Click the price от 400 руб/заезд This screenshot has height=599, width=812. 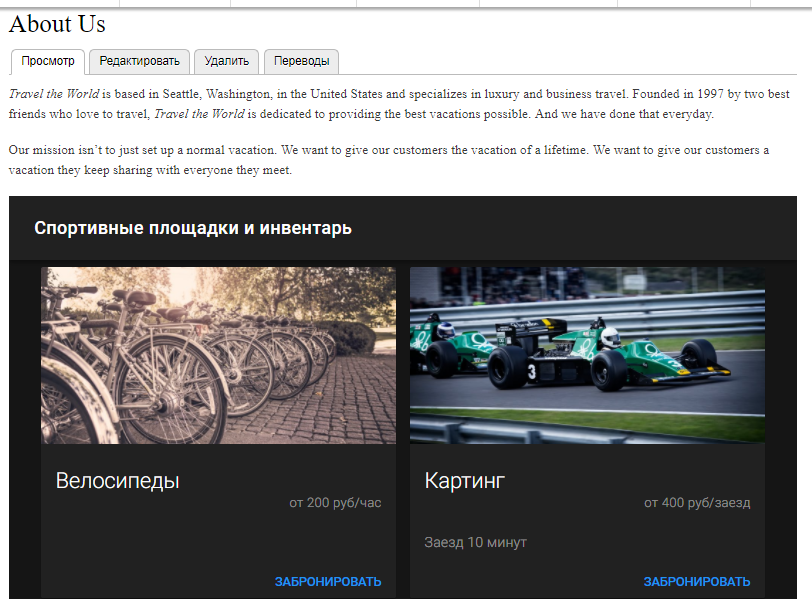(x=696, y=503)
